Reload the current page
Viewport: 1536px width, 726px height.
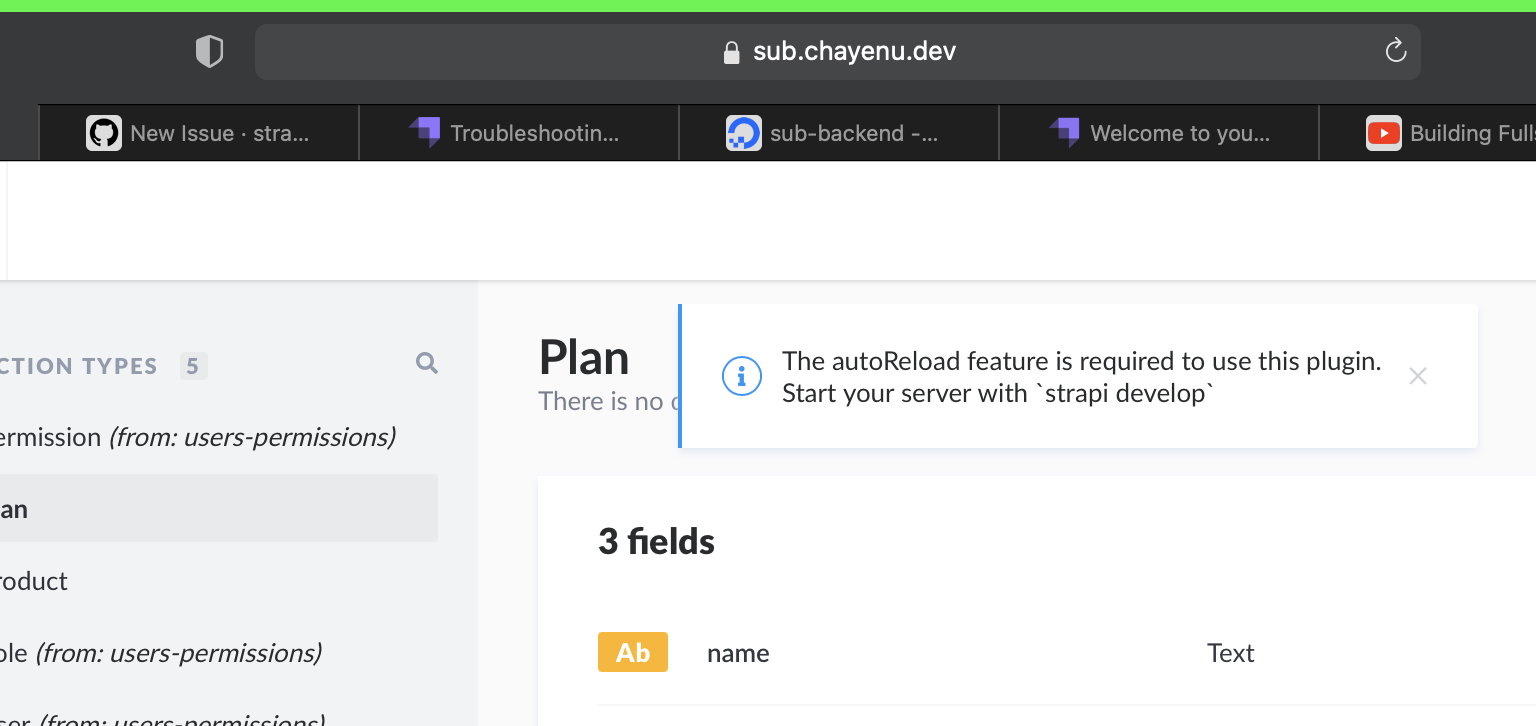[1396, 51]
